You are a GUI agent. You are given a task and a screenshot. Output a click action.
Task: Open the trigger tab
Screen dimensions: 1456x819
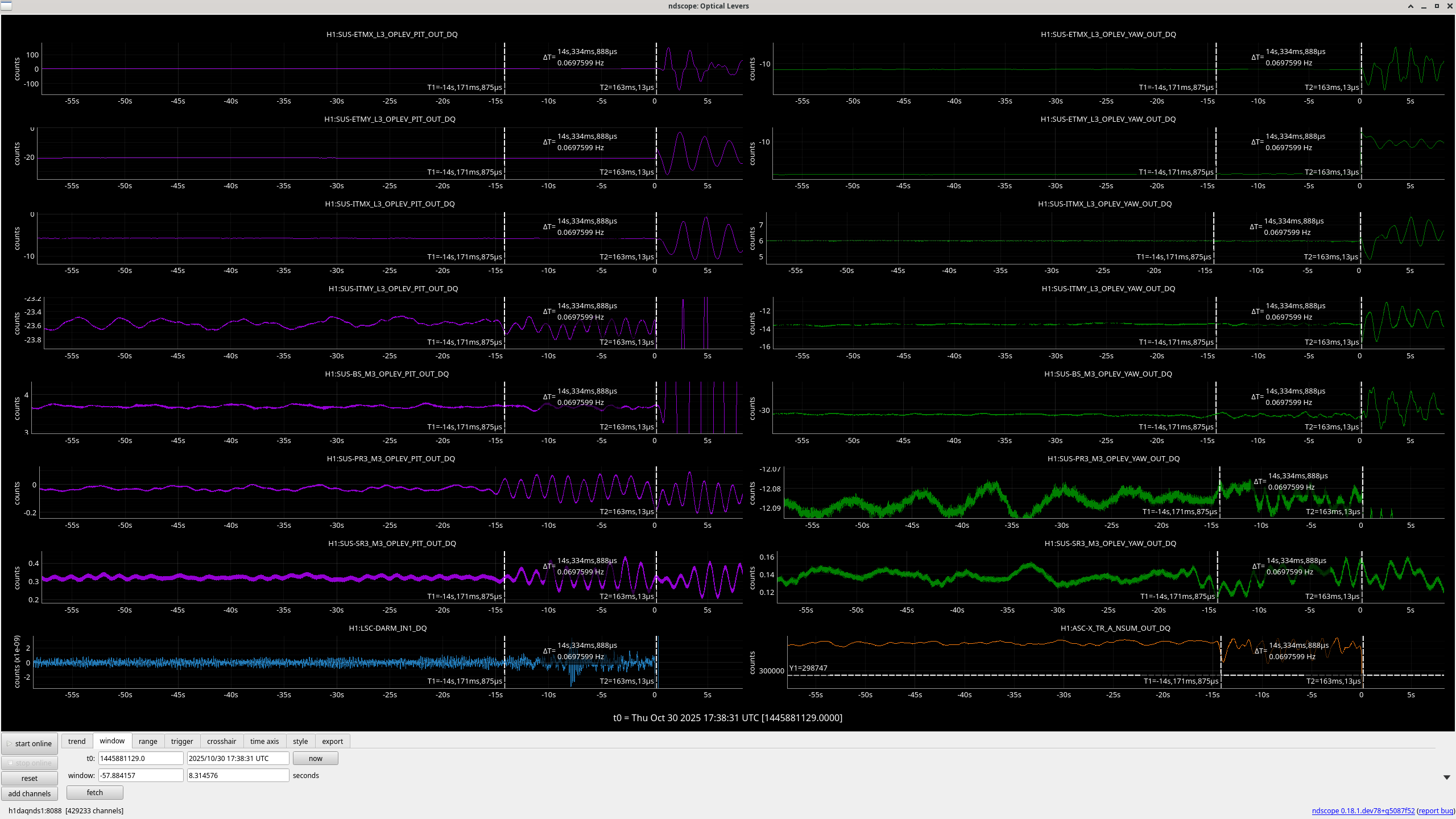pyautogui.click(x=182, y=741)
